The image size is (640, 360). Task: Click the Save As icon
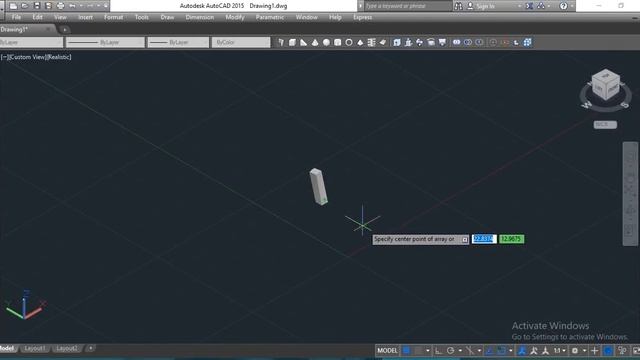49,6
